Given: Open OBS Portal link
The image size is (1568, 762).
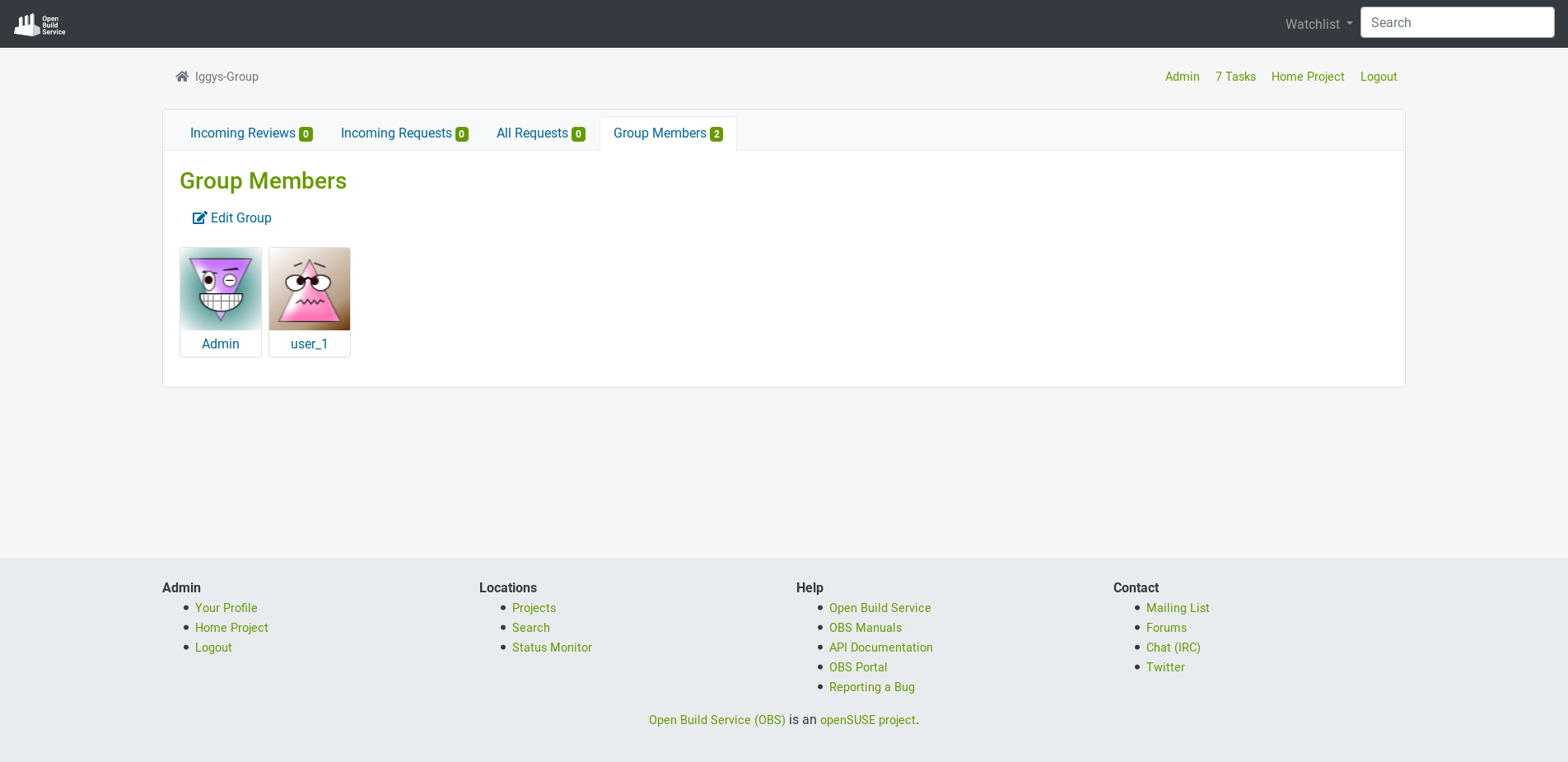Looking at the screenshot, I should 858,667.
